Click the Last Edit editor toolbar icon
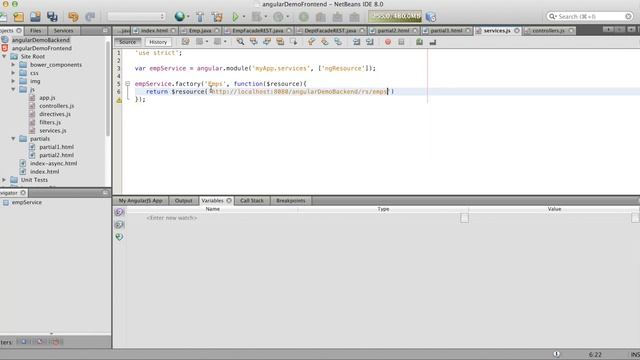 tap(185, 42)
